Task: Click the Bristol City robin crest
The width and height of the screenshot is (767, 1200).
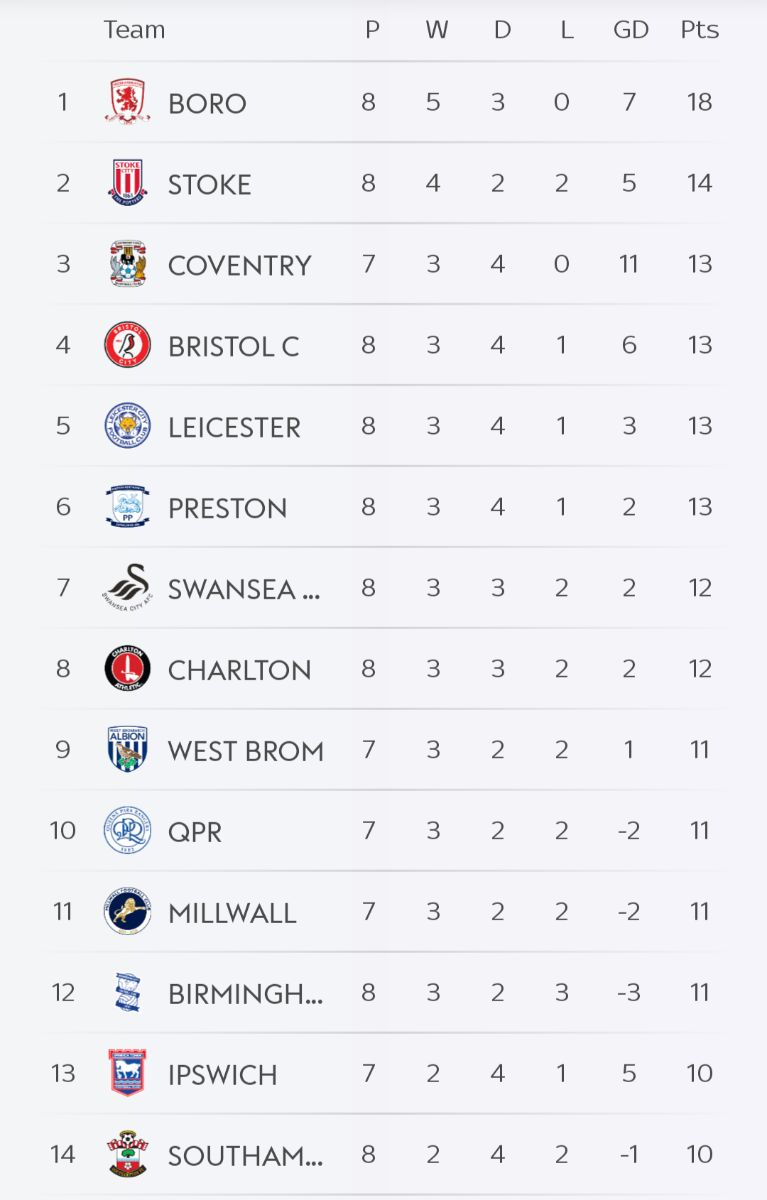Action: point(128,345)
